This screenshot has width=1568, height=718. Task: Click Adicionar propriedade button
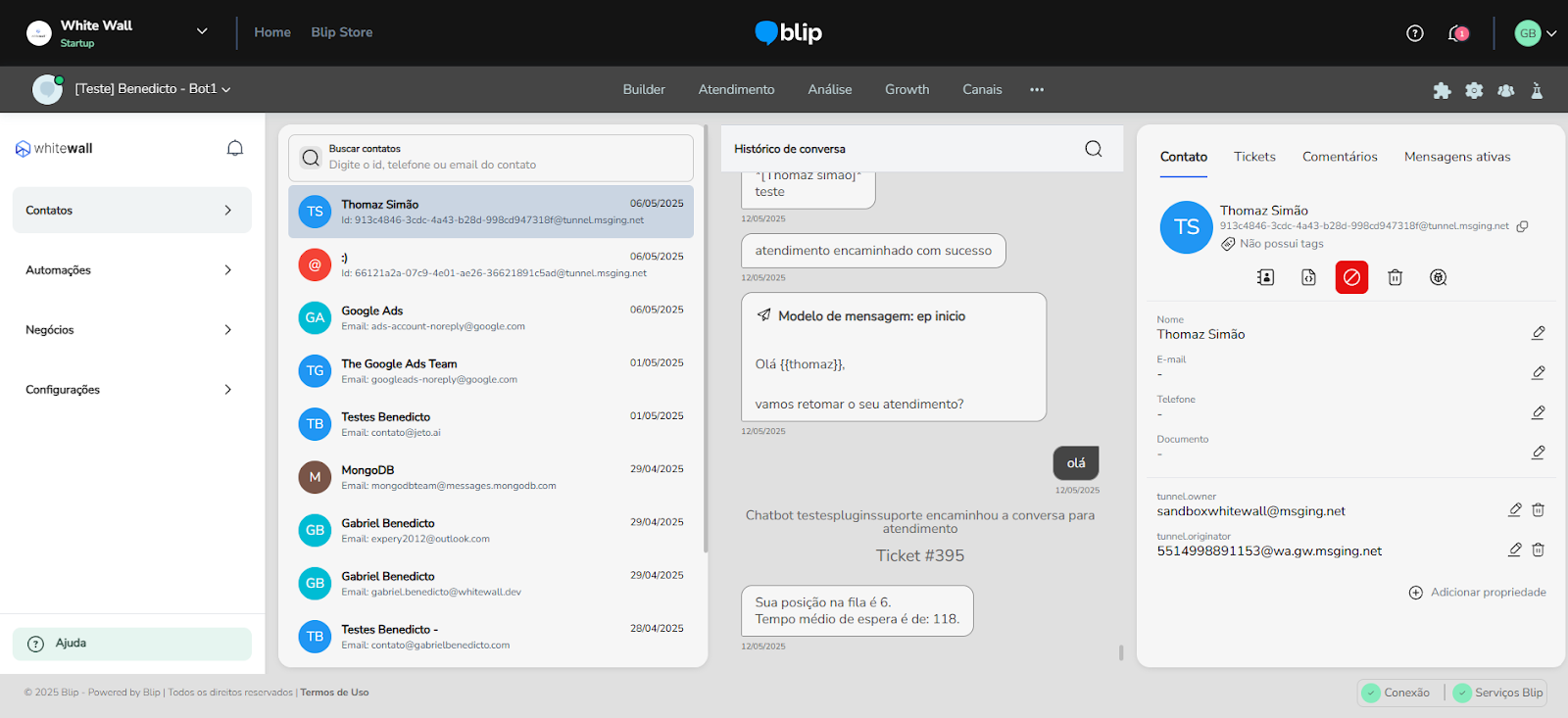pos(1477,593)
